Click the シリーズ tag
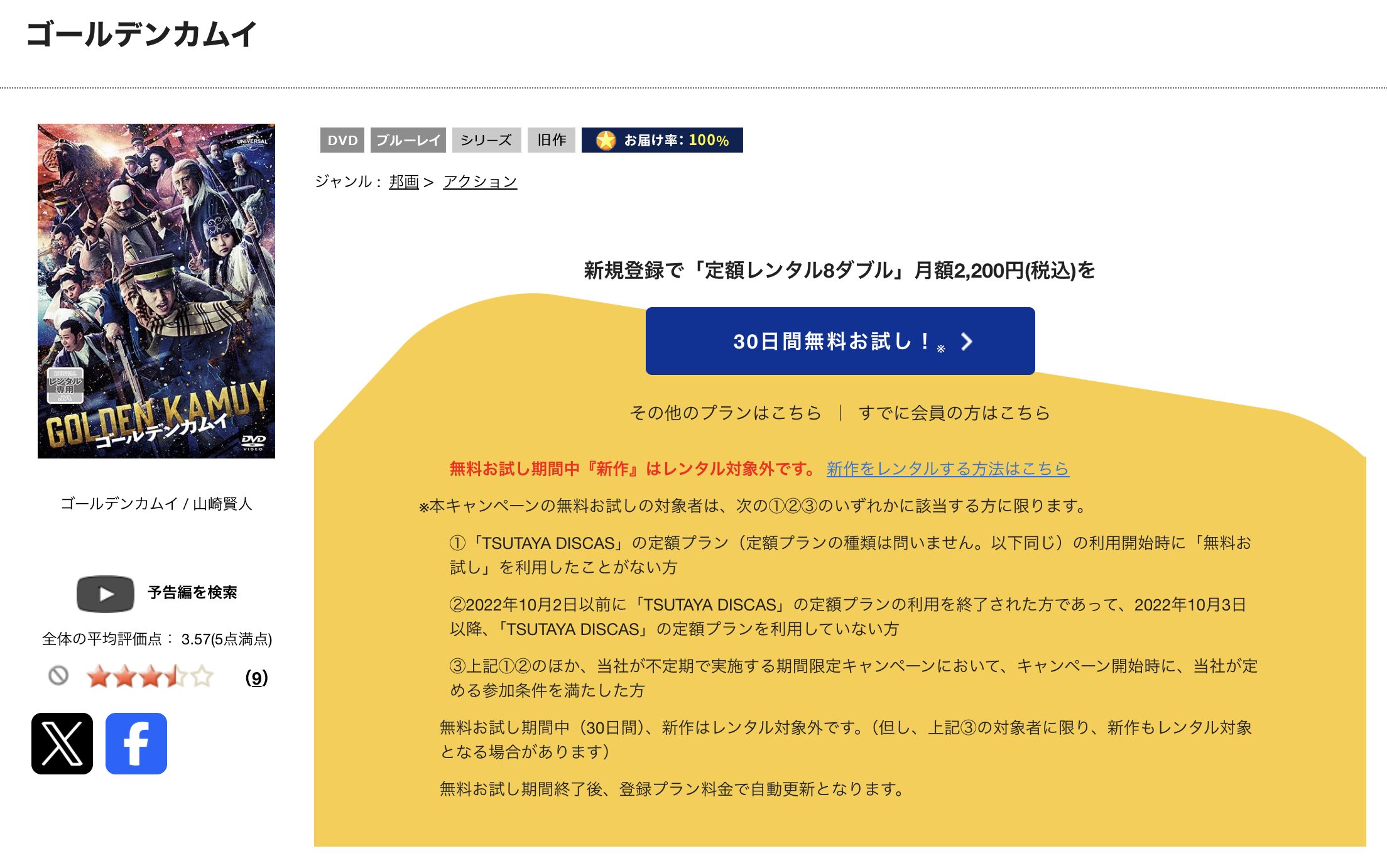This screenshot has height=868, width=1387. pyautogui.click(x=485, y=140)
